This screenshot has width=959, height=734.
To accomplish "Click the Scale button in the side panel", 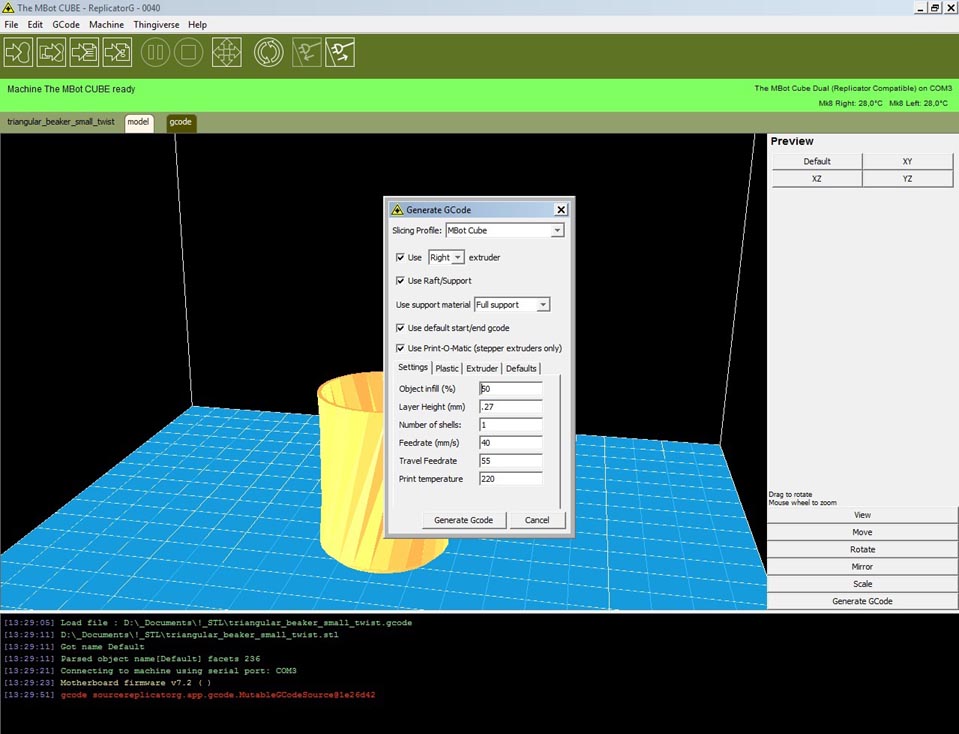I will (862, 584).
